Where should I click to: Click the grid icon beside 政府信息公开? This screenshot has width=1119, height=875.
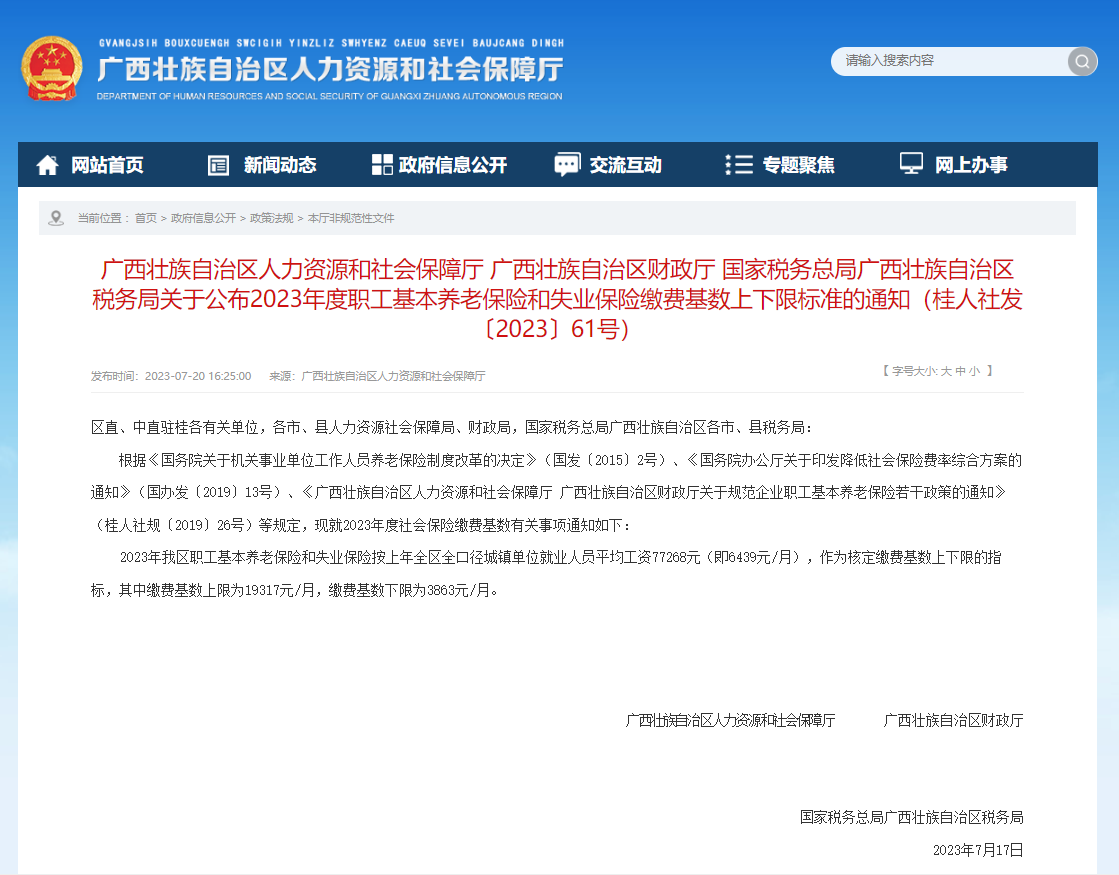click(x=382, y=165)
